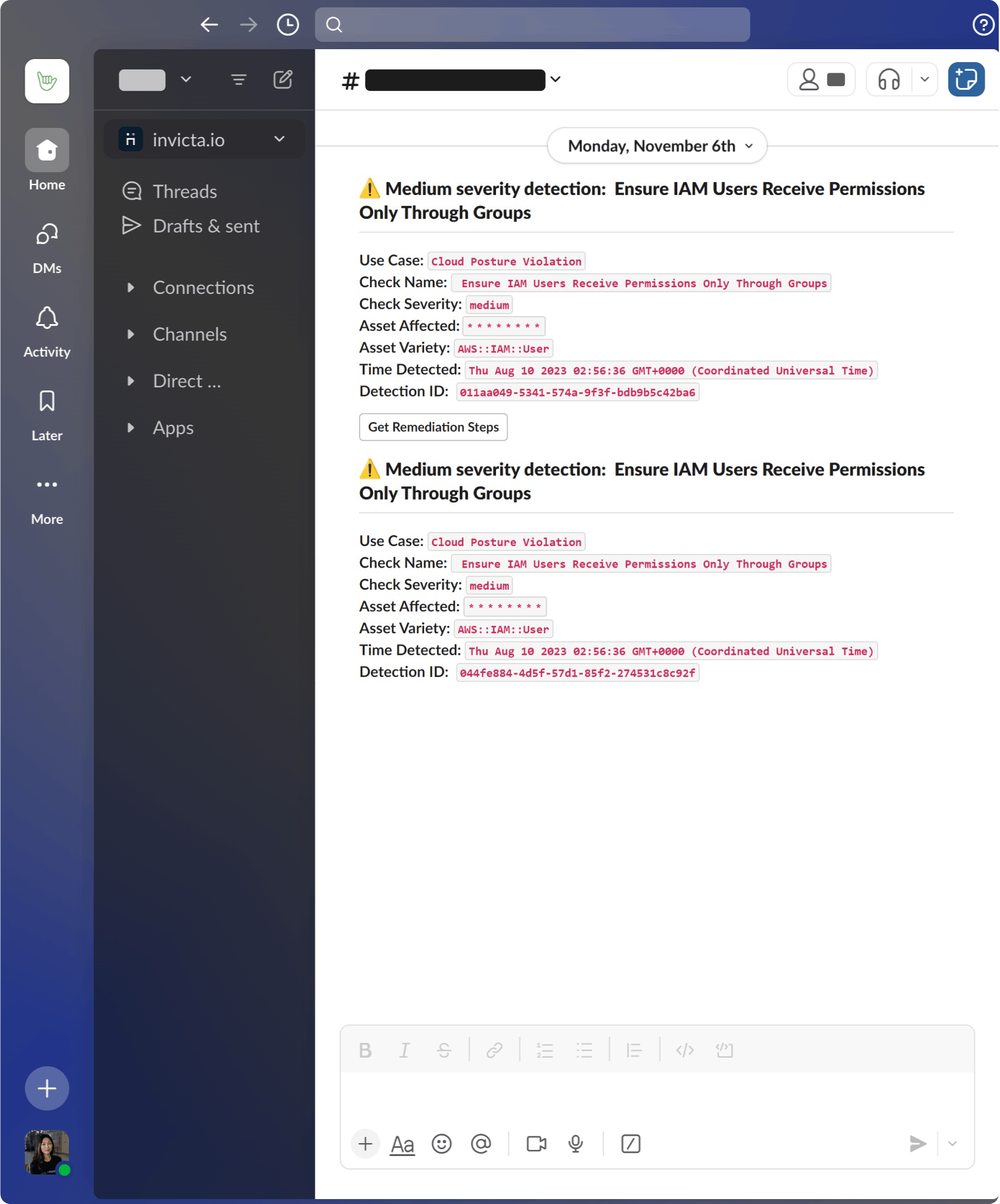This screenshot has height=1204, width=1000.
Task: Click Detection ID 044fe884-4d5f-57d1-85f2-274531c8c92f
Action: click(x=577, y=673)
